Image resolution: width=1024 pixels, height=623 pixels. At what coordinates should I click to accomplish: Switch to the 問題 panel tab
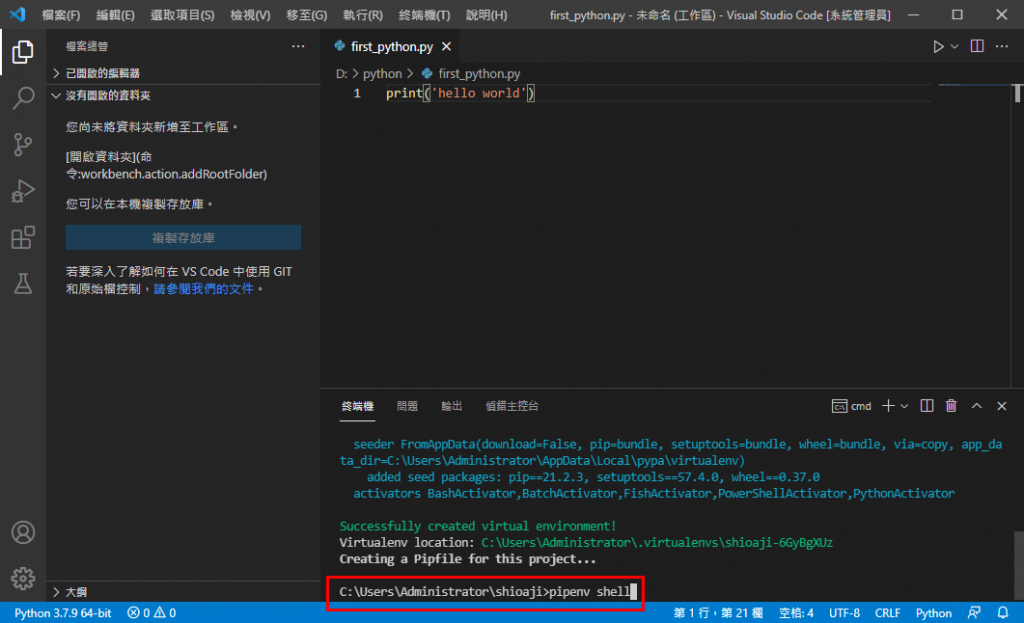407,406
